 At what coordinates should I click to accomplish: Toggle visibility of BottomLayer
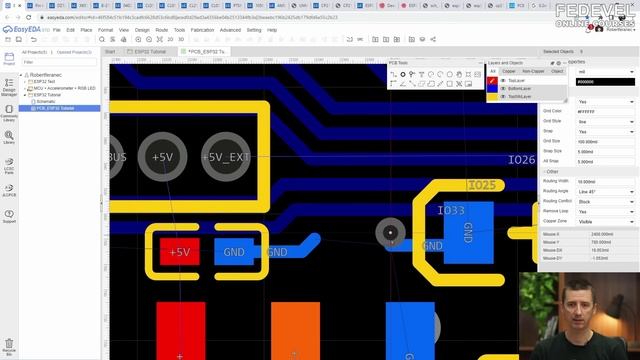[503, 89]
